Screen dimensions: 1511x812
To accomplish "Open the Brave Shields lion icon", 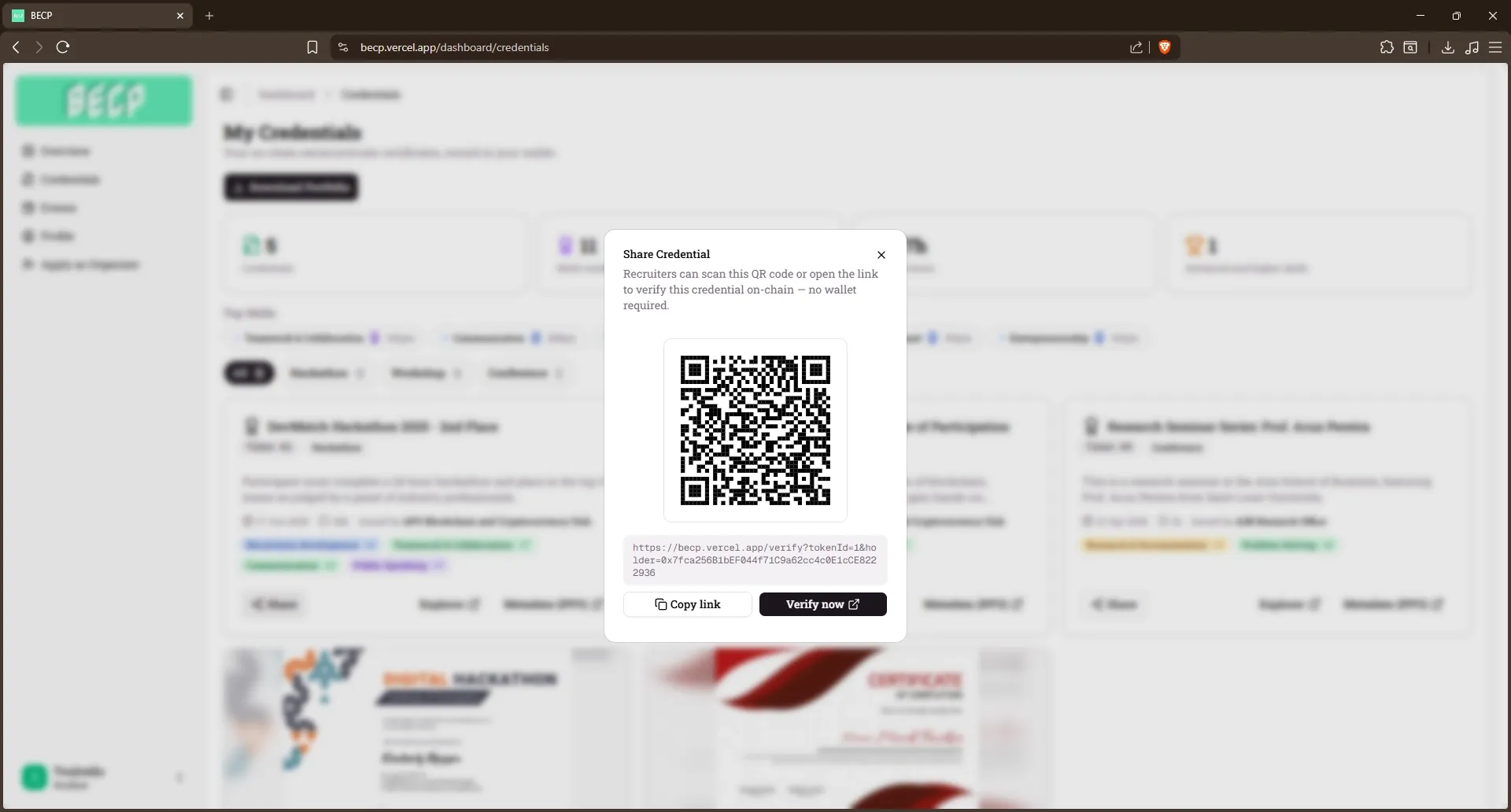I will (1165, 47).
